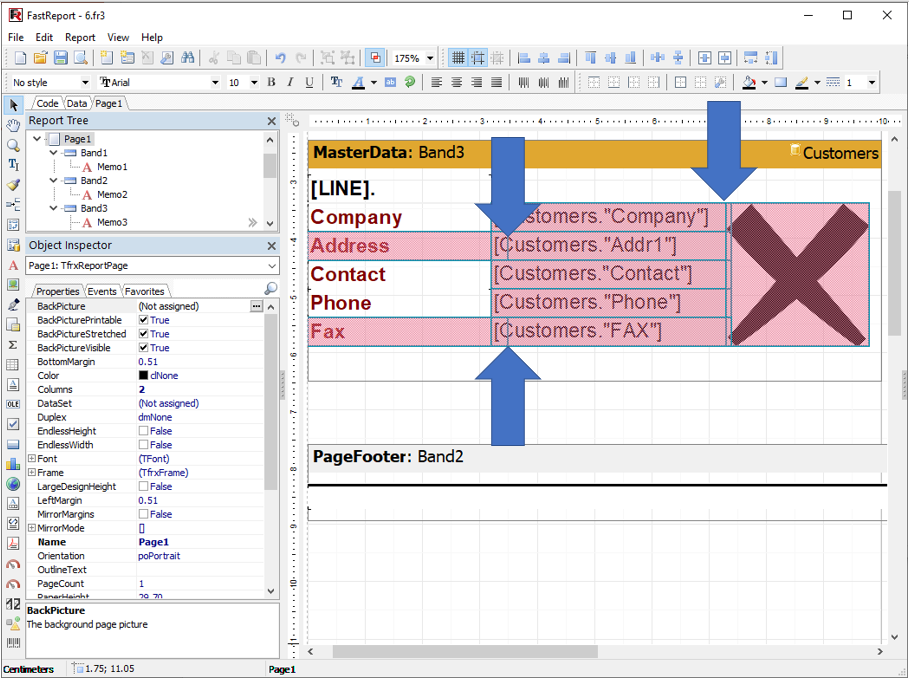This screenshot has width=909, height=678.
Task: Click the Preview report icon
Action: (81, 58)
